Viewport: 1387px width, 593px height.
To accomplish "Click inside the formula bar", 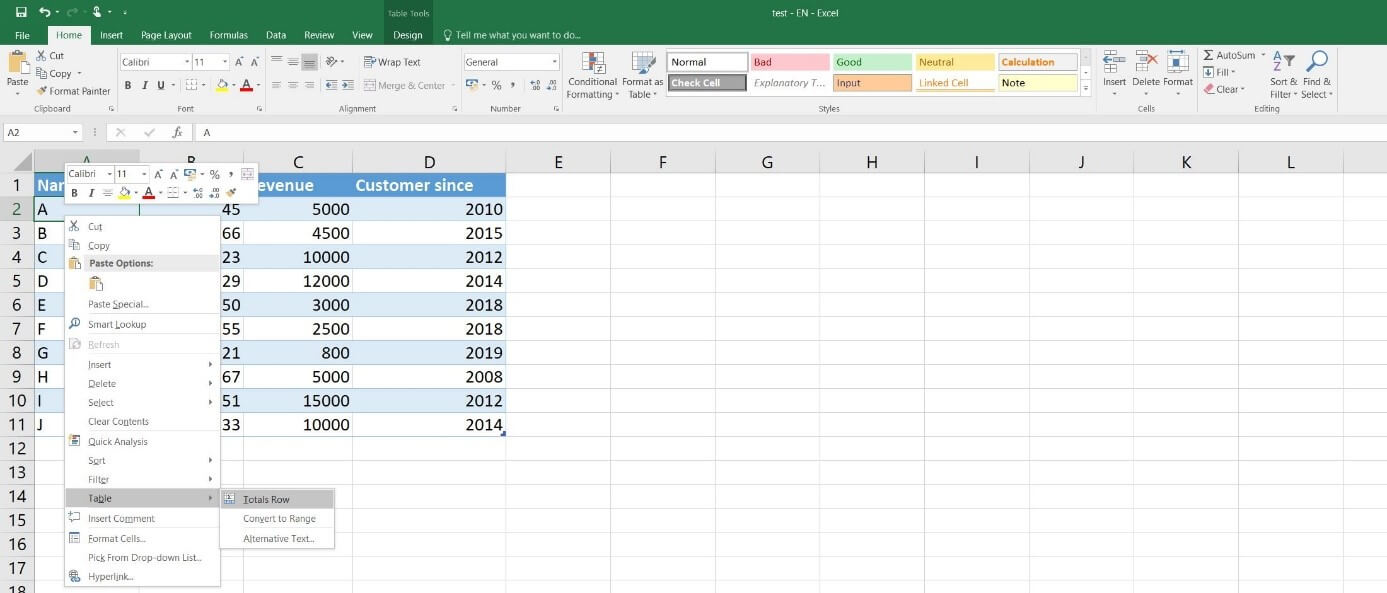I will pos(400,131).
